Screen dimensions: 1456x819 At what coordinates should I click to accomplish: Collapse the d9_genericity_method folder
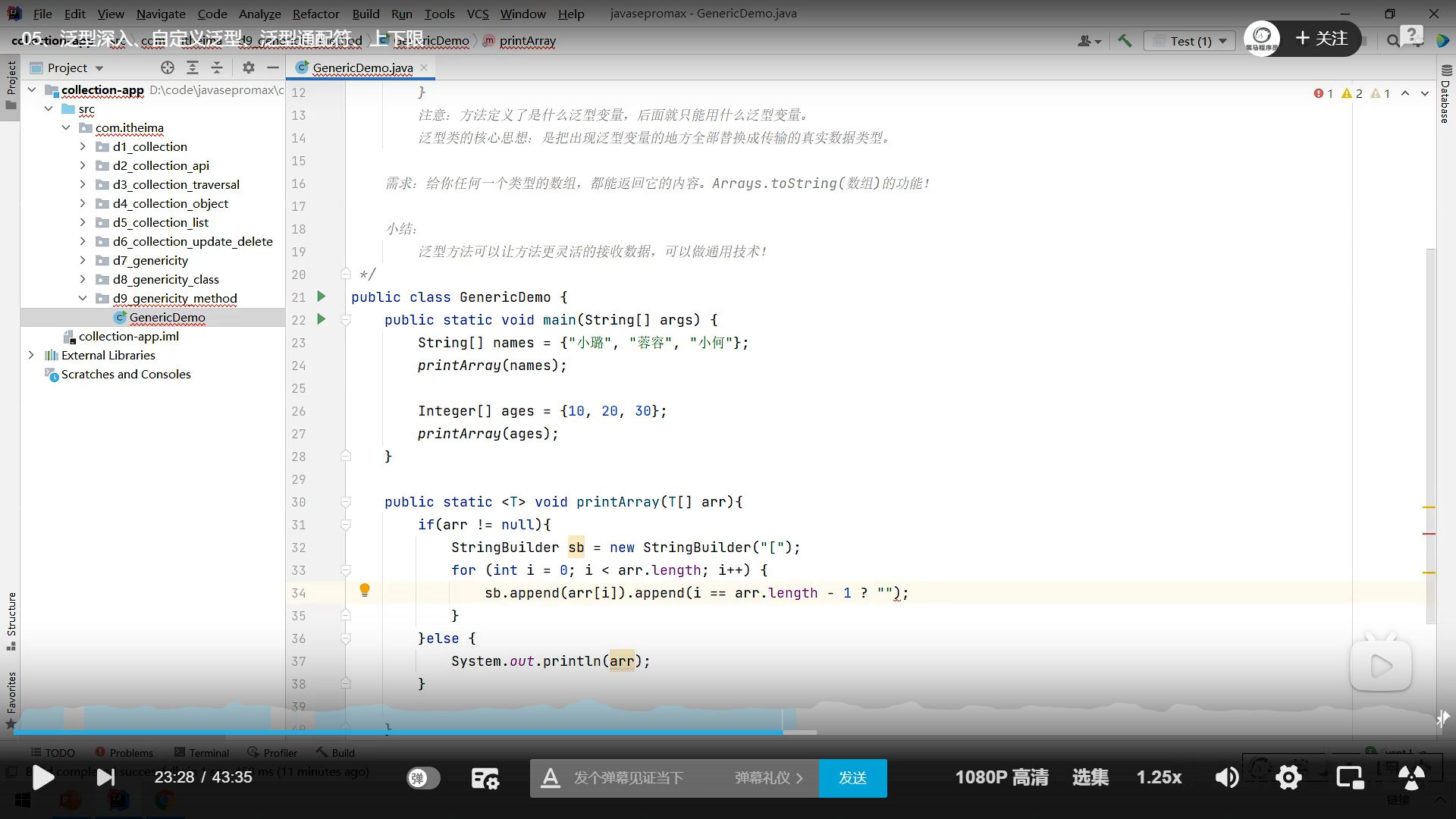(x=83, y=298)
